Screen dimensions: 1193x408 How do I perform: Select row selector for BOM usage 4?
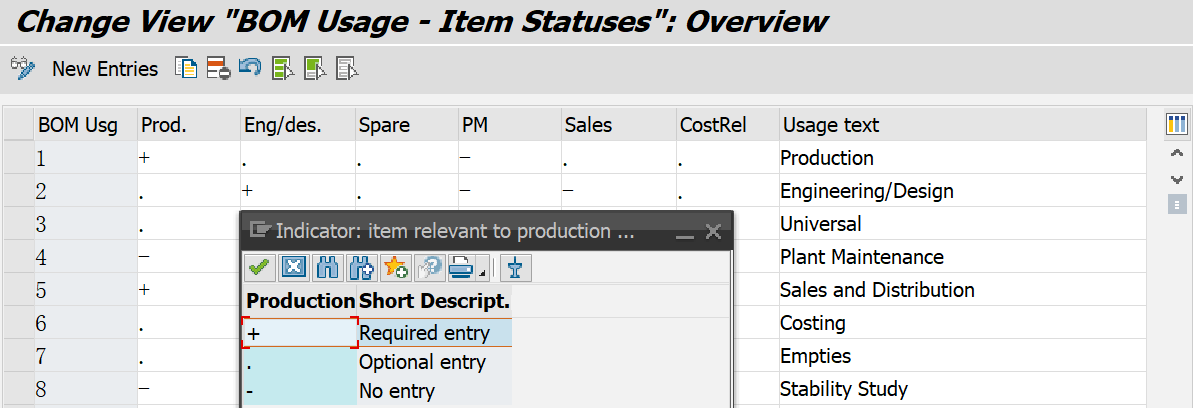point(19,257)
